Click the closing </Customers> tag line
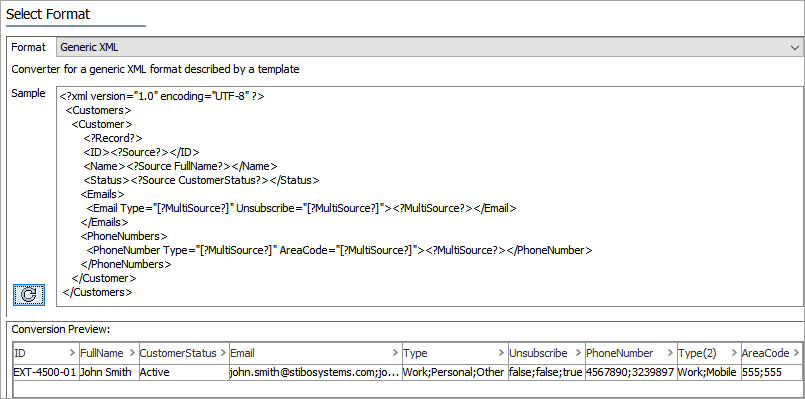 tap(98, 292)
